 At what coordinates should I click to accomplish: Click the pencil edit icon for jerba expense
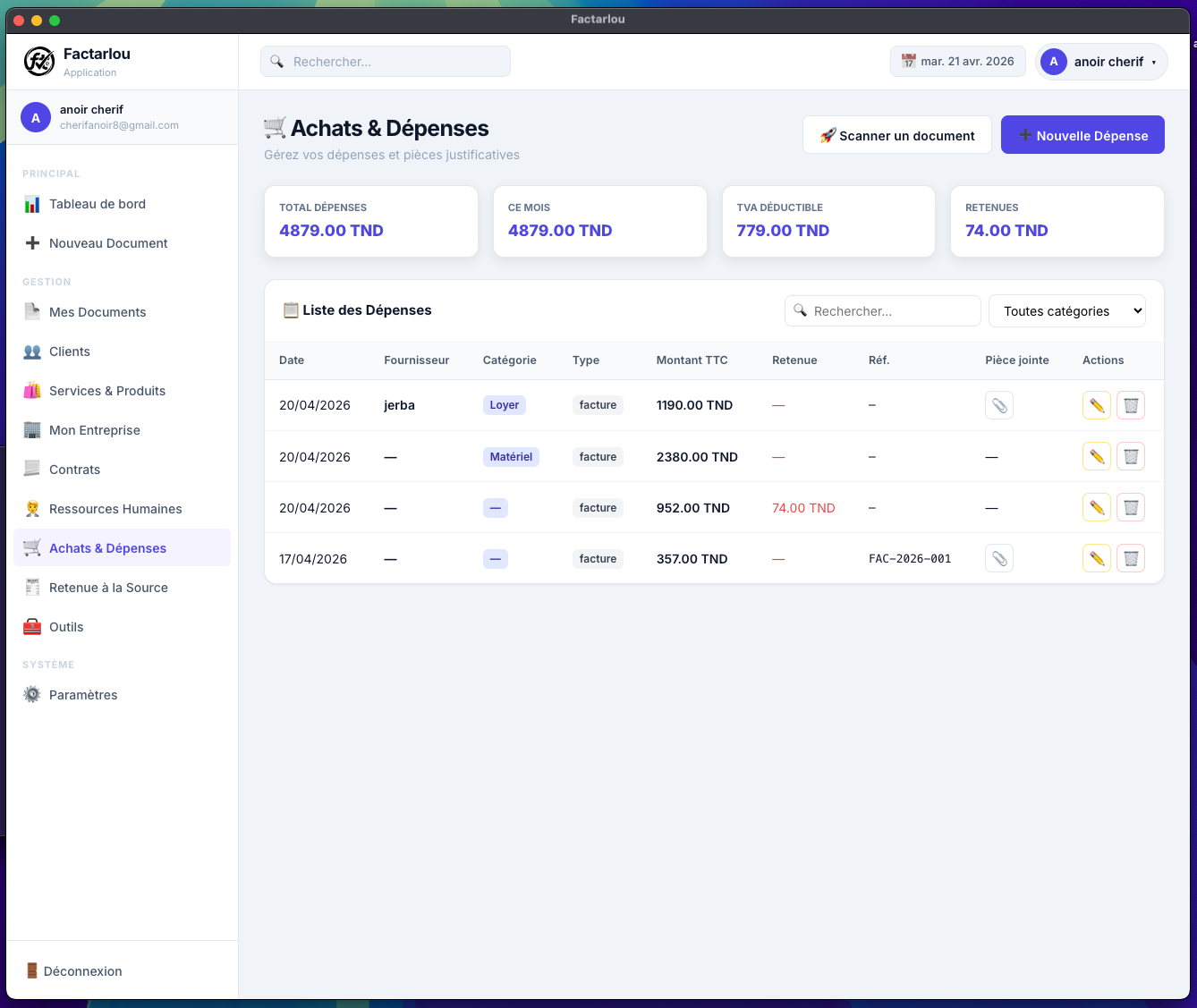tap(1096, 405)
